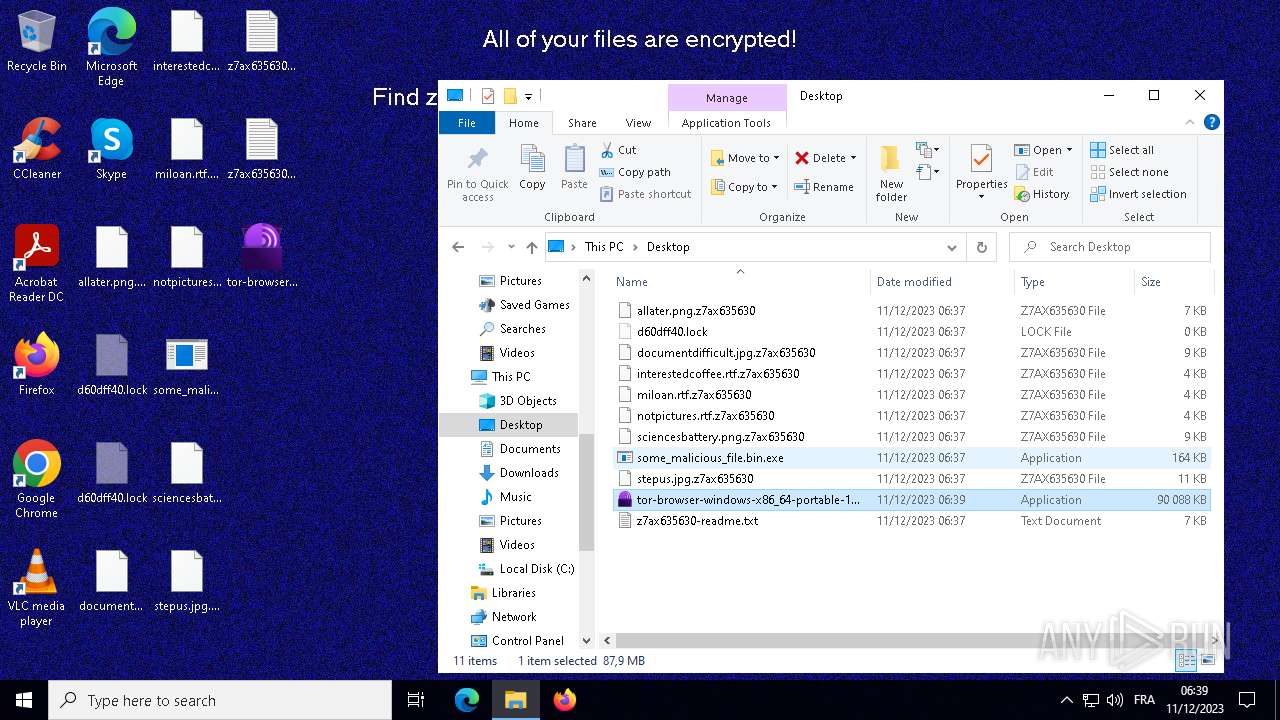Open the File menu tab
The width and height of the screenshot is (1280, 720).
tap(467, 123)
